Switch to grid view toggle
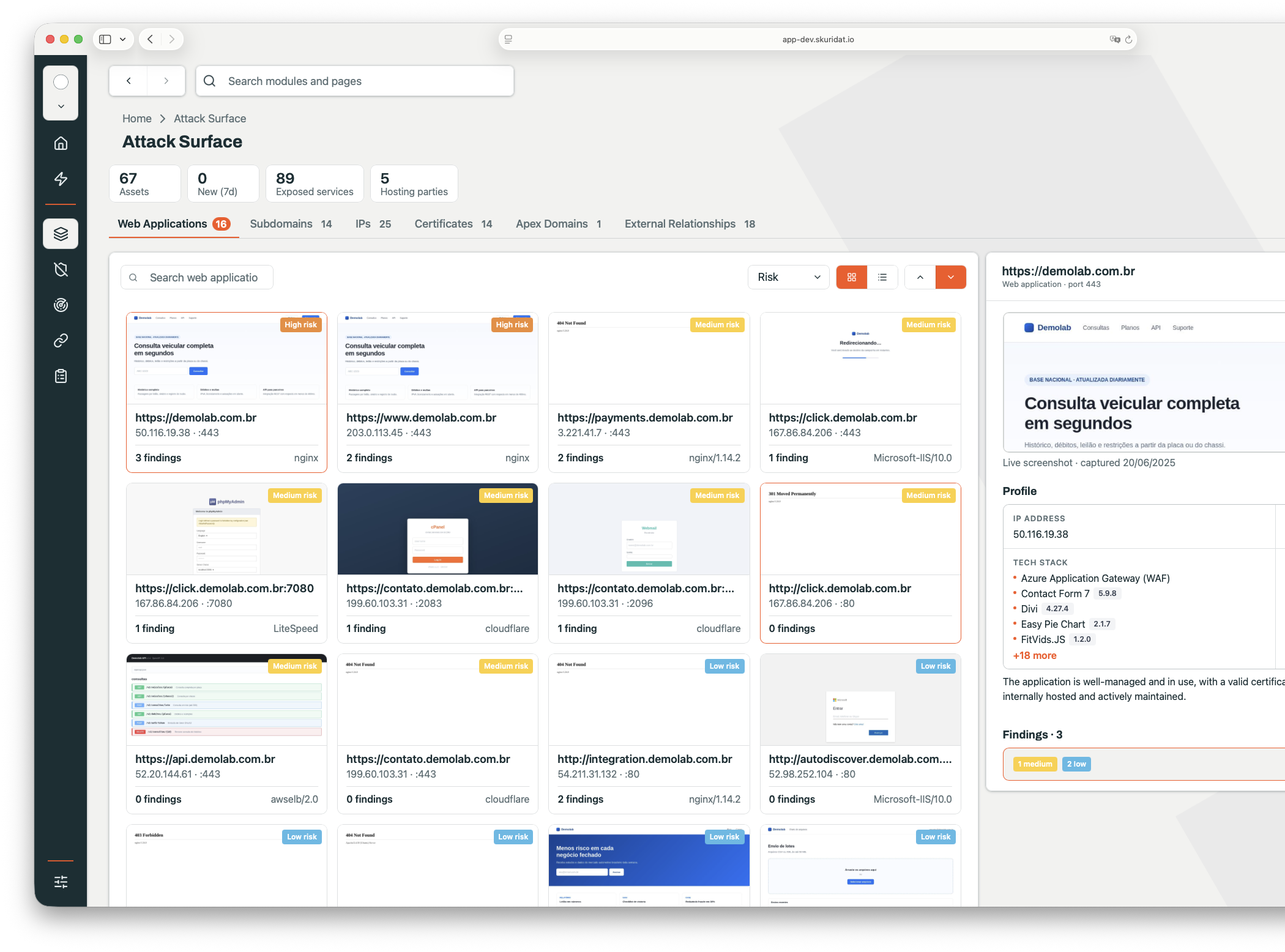The image size is (1285, 952). (851, 277)
